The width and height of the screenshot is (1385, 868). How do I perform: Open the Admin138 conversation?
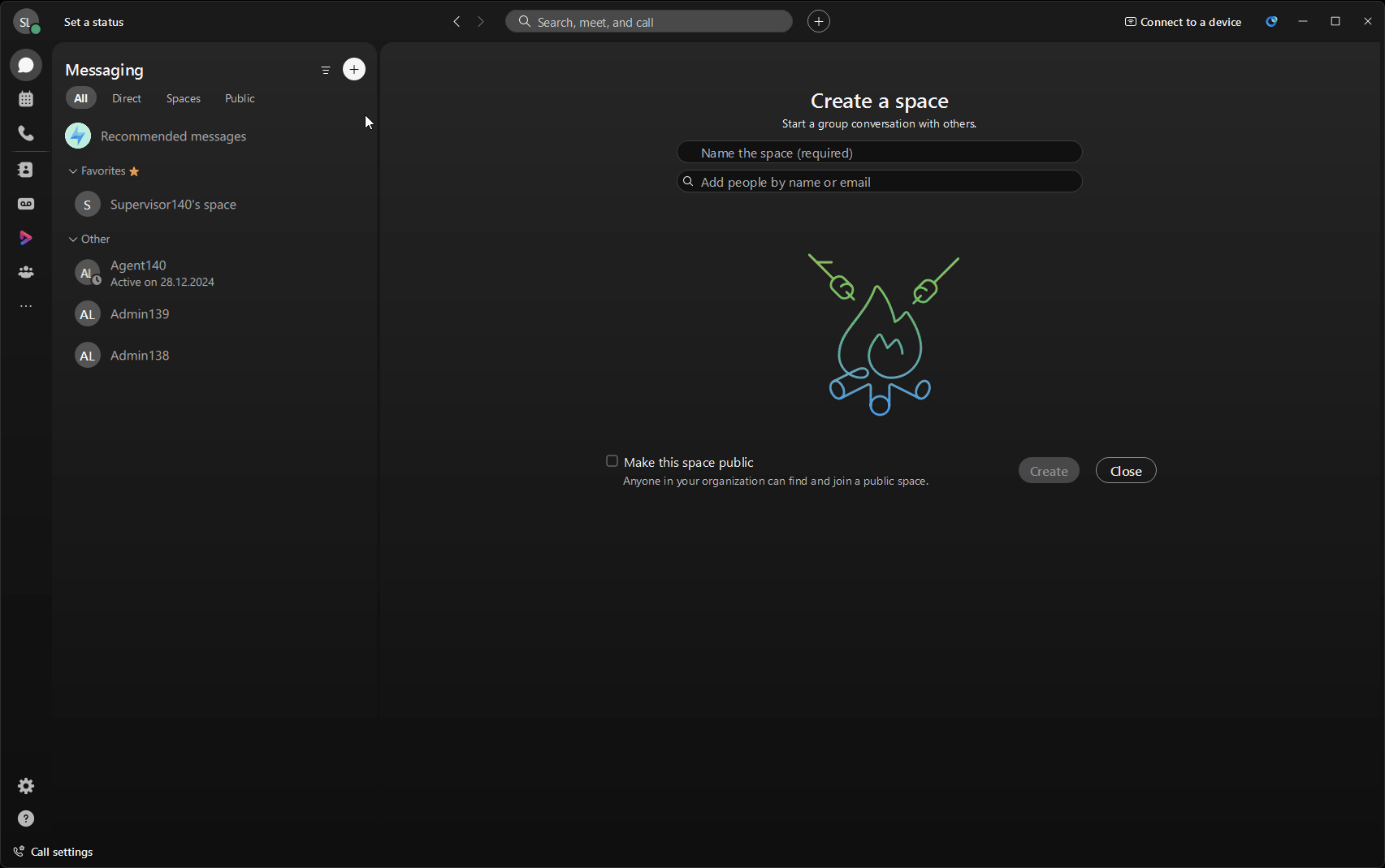tap(214, 356)
